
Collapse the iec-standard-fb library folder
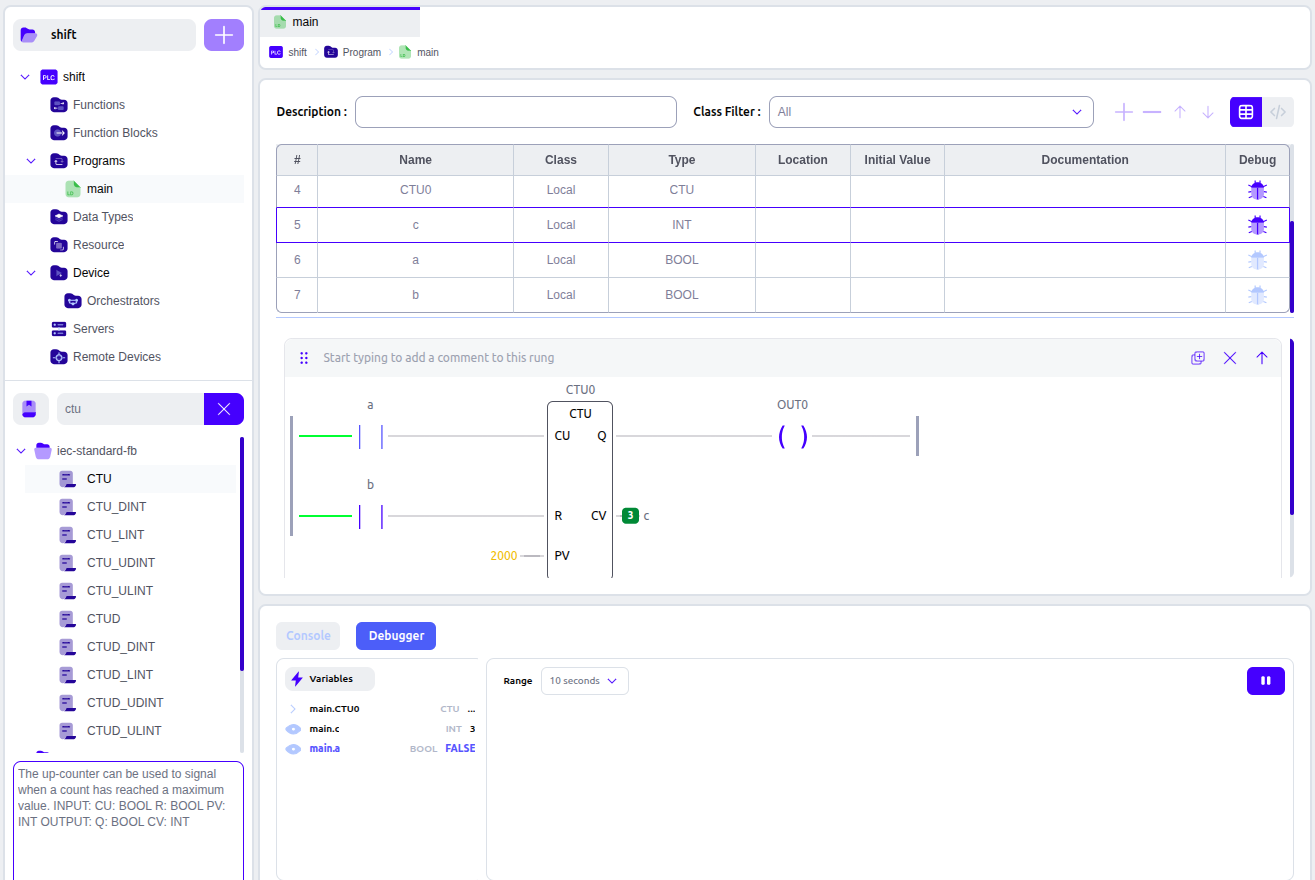21,451
